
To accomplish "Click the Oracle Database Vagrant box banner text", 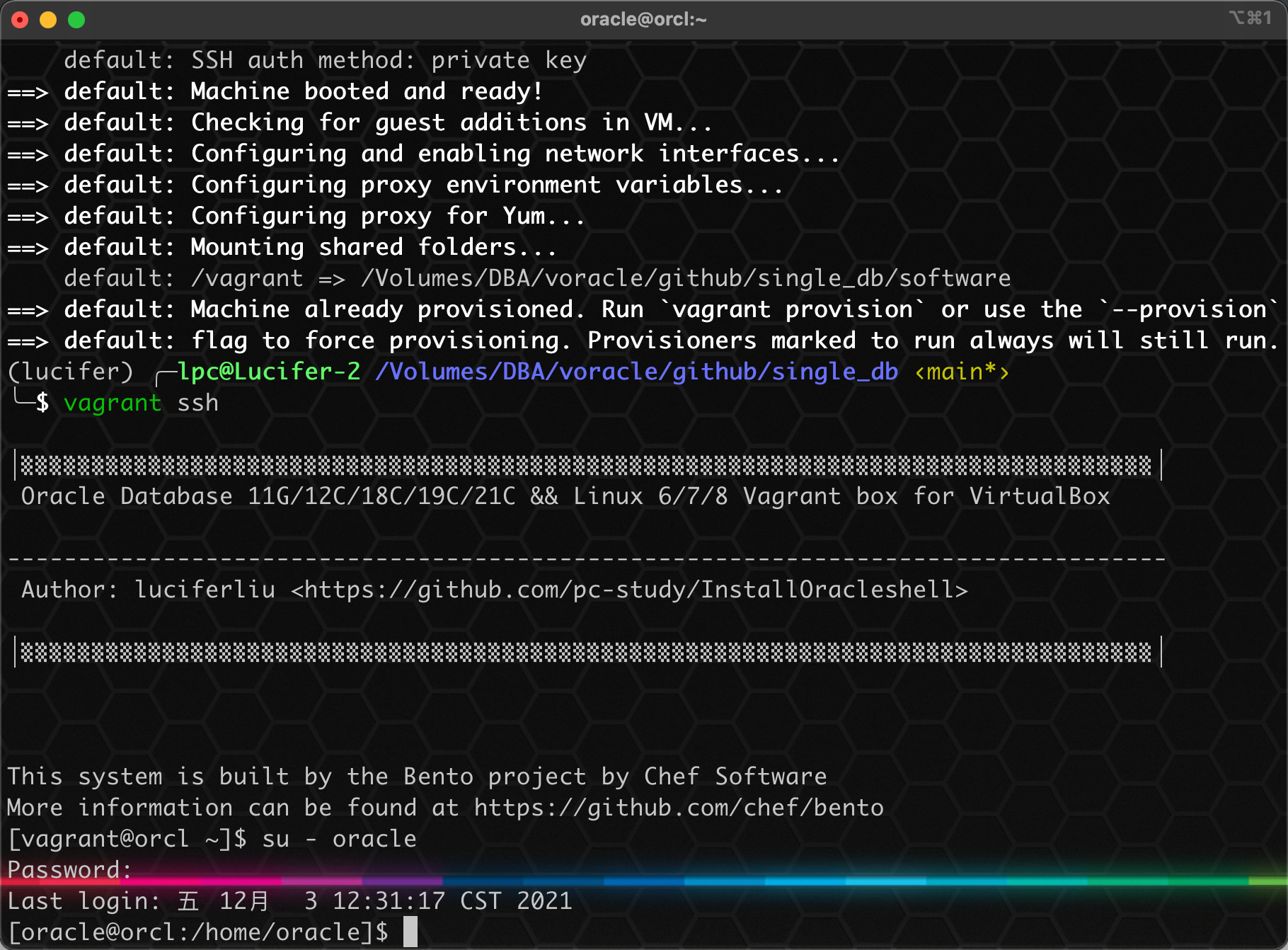I will coord(565,496).
